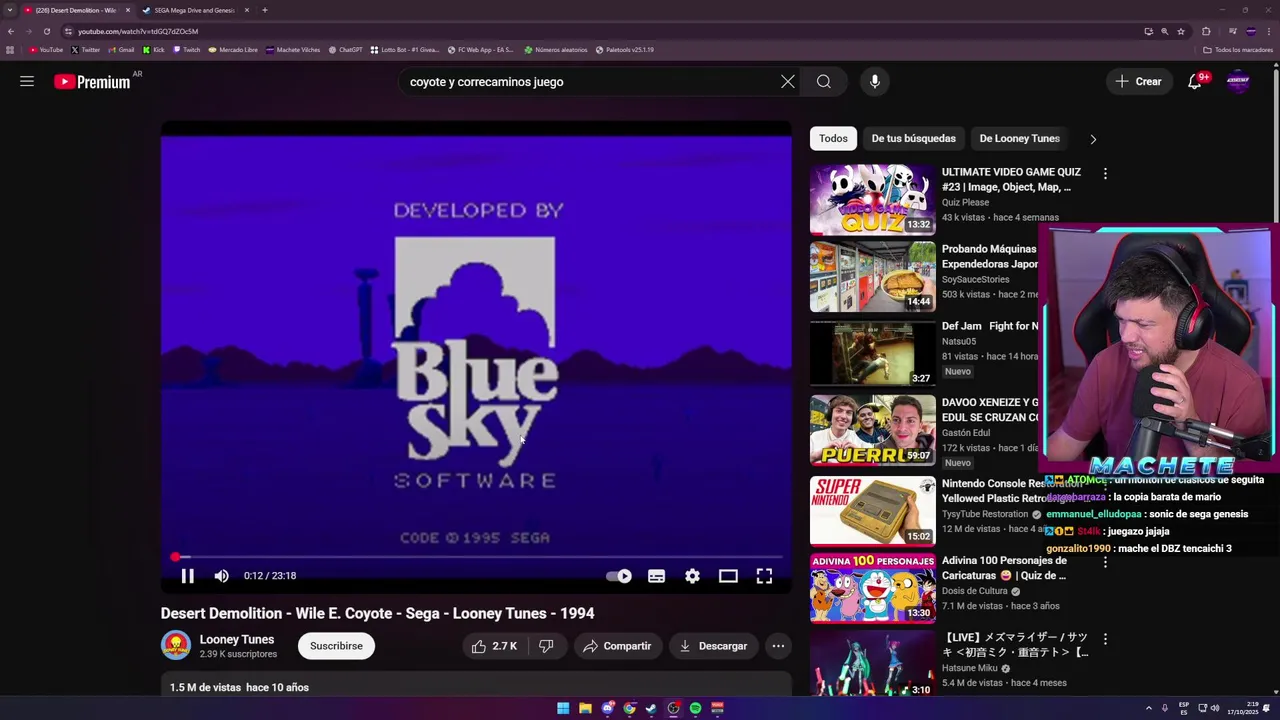Bookmark this page with star icon
The image size is (1280, 720).
pos(1181,31)
